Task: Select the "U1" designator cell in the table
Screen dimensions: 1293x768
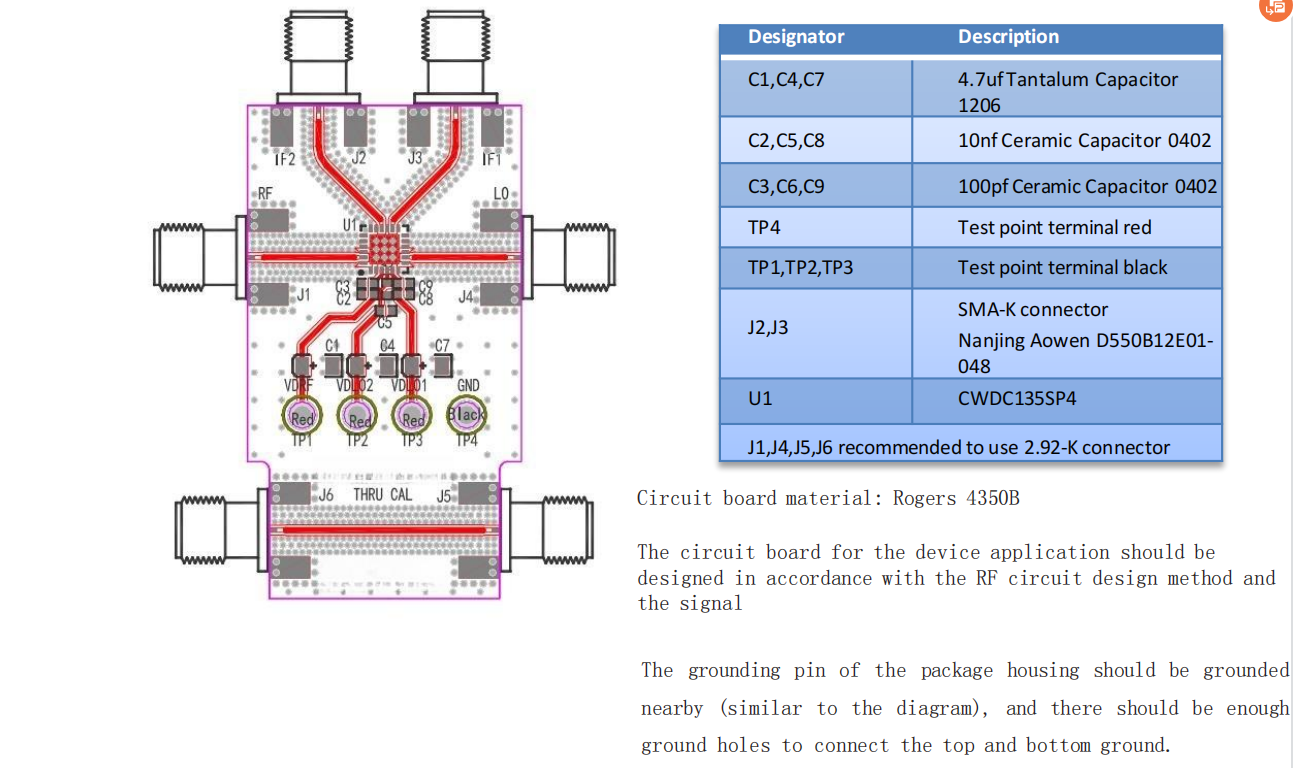Action: 816,400
